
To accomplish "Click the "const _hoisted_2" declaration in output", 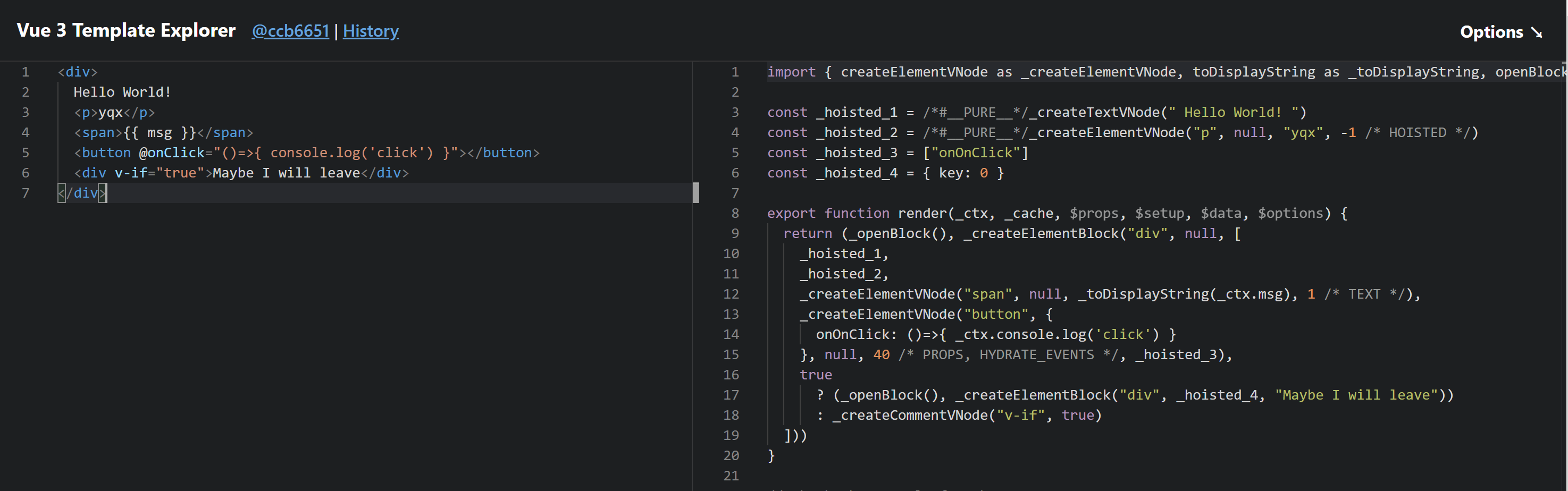I will pyautogui.click(x=832, y=132).
